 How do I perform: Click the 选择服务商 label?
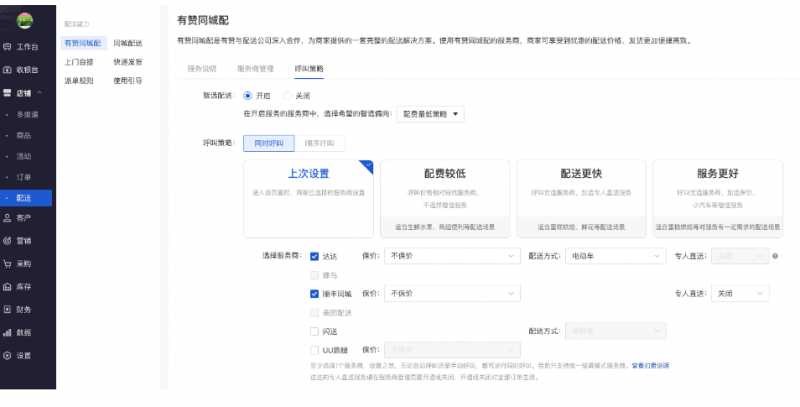[x=282, y=256]
